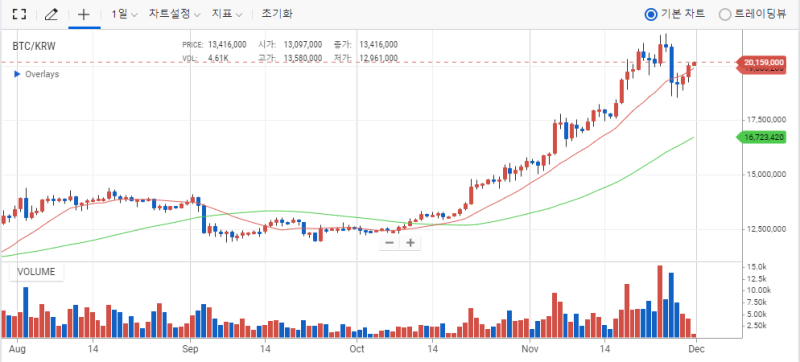Click the 2.50k volume axis label
Screen dimensions: 800x362
coord(757,325)
